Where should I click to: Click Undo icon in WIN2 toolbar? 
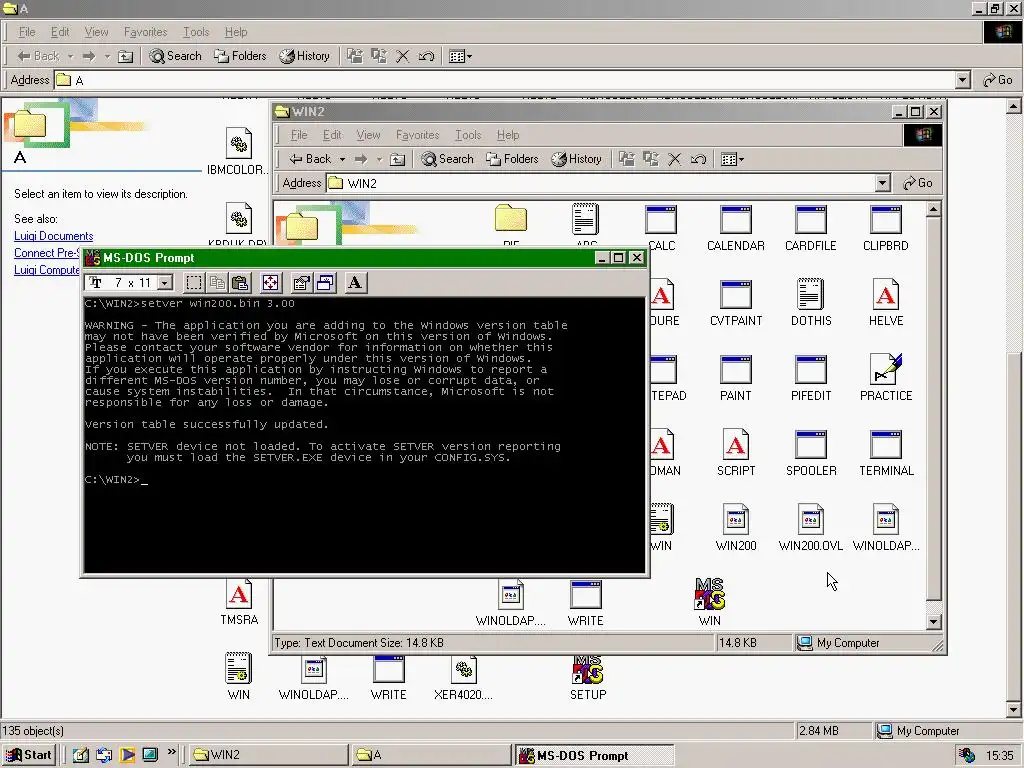pos(699,159)
